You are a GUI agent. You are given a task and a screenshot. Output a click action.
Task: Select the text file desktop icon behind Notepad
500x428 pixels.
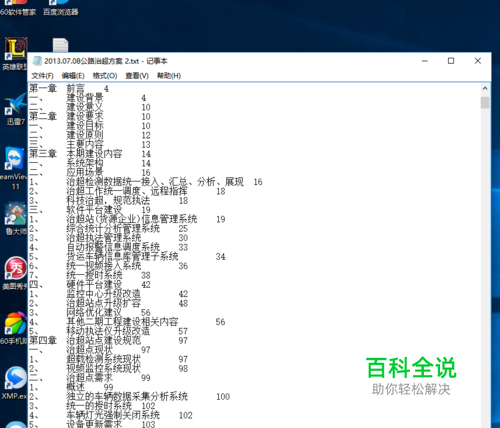point(60,45)
